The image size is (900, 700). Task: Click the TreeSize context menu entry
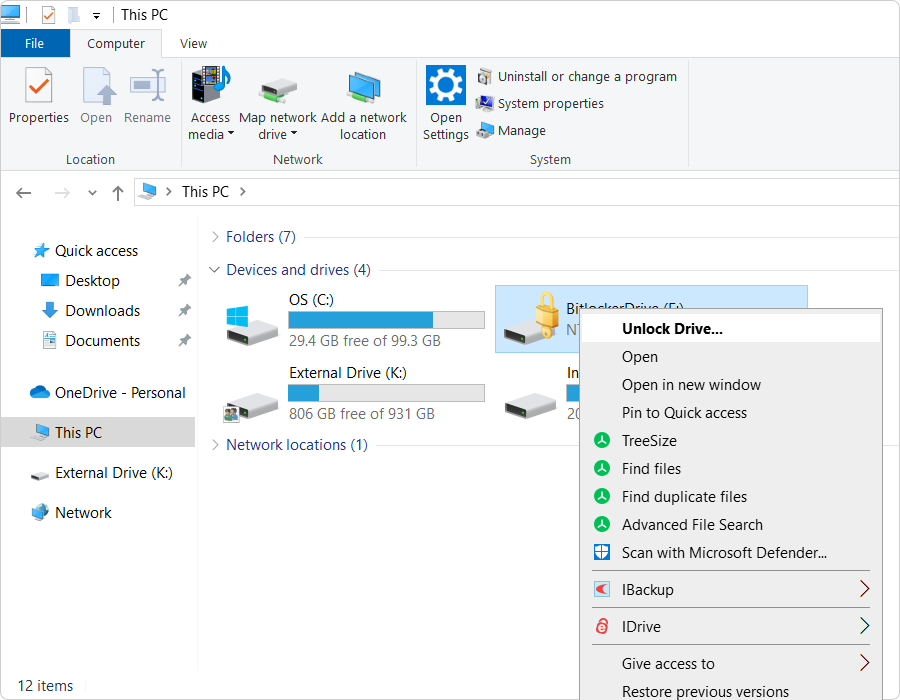point(649,441)
